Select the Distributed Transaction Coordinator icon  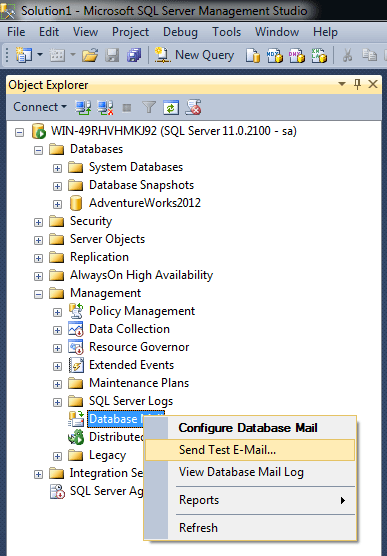pos(76,437)
